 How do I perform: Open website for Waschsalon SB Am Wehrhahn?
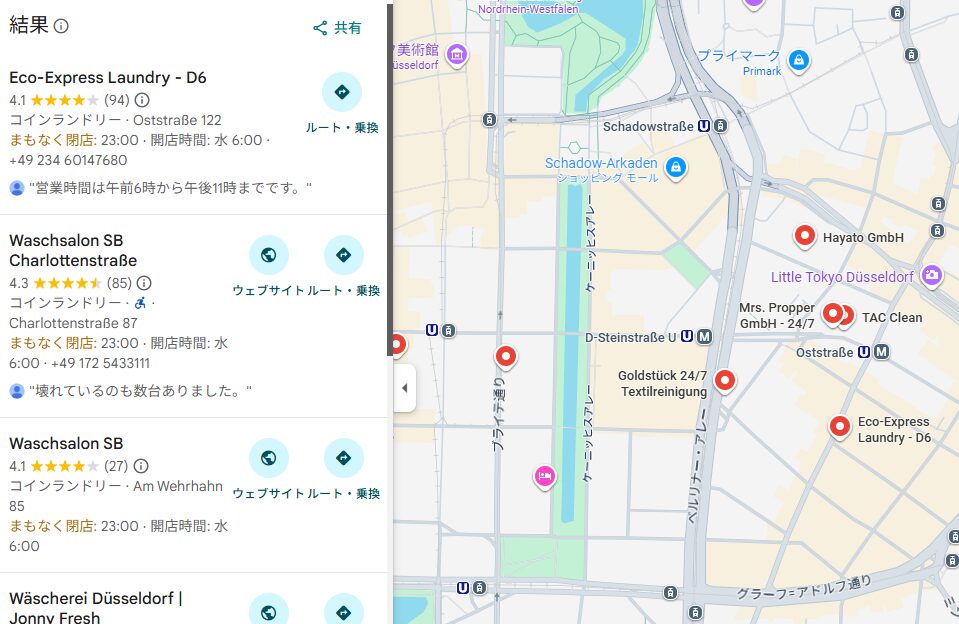tap(268, 458)
